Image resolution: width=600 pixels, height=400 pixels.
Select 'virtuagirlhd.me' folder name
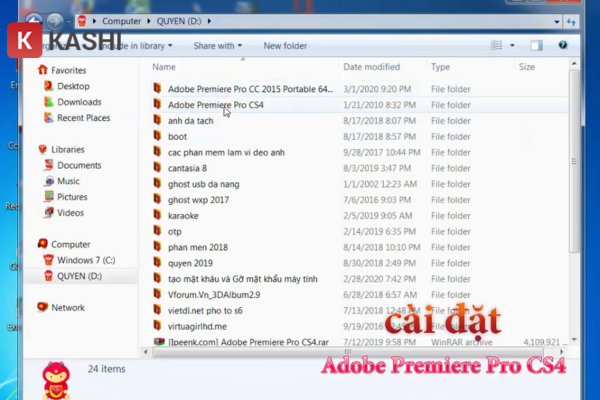[197, 327]
